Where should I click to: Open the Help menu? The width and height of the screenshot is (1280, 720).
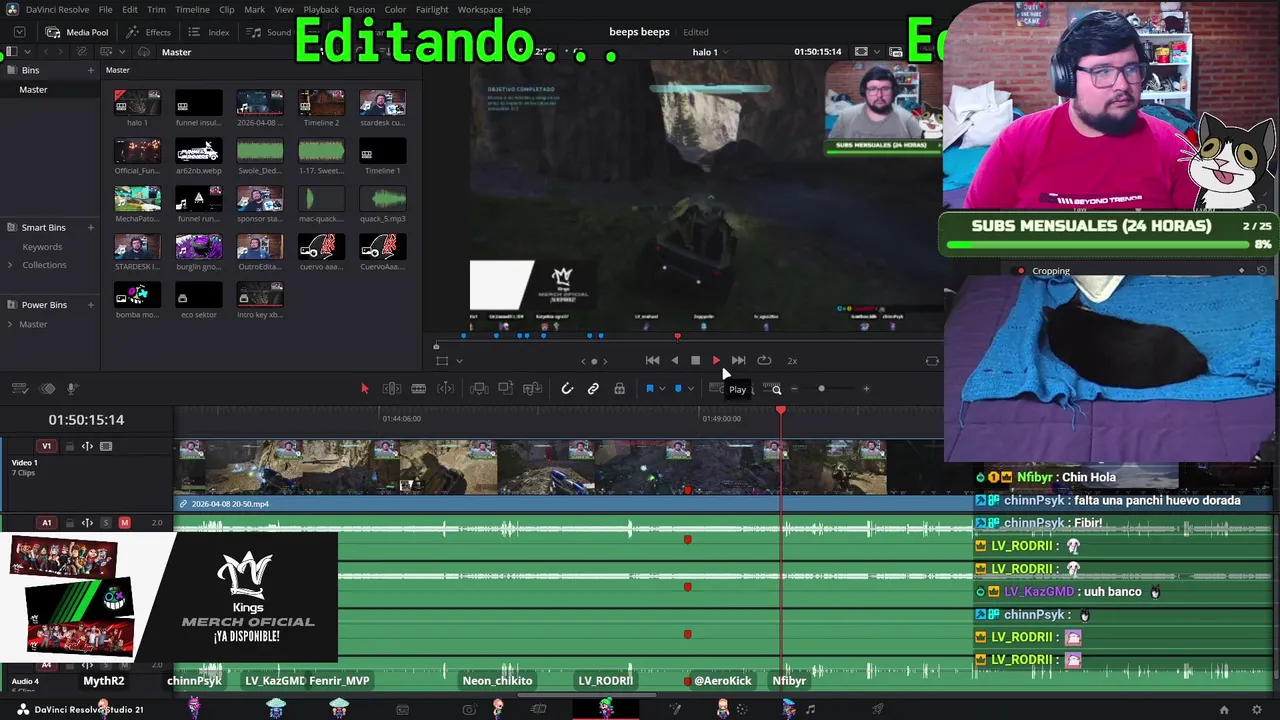click(x=521, y=10)
